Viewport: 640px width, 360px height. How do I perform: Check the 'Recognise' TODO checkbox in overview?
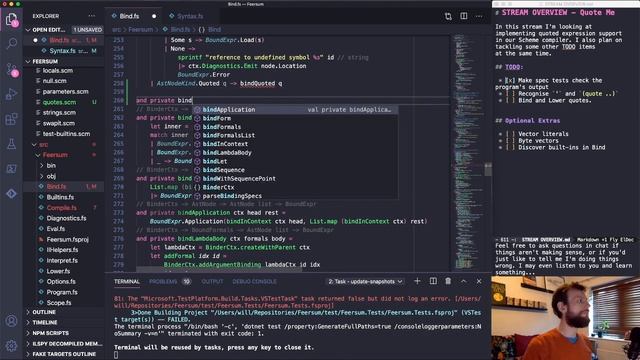[509, 93]
